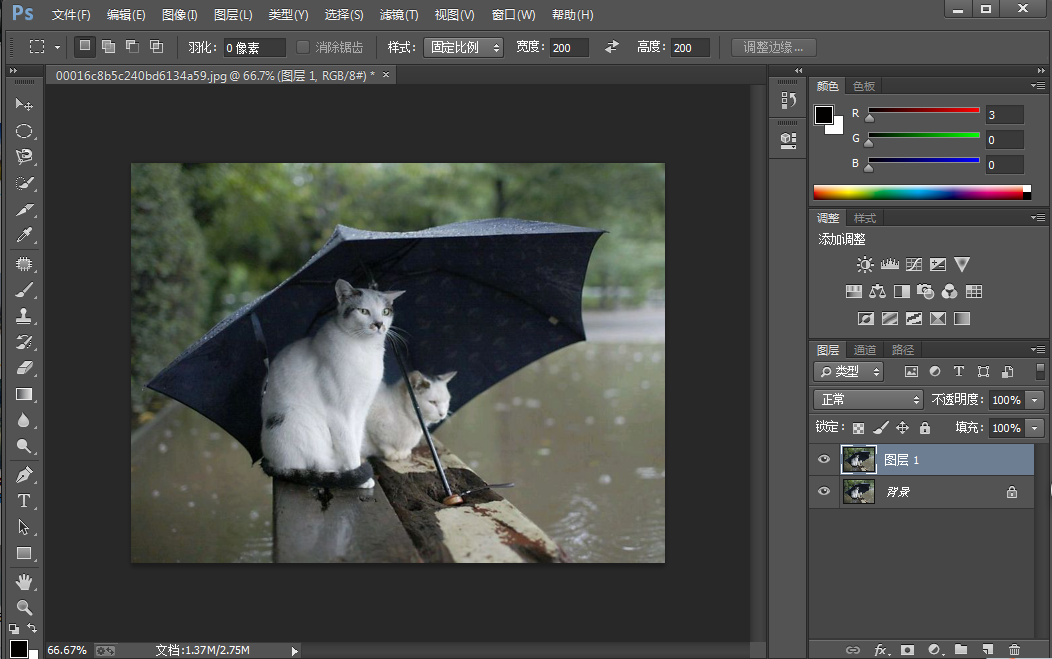1052x659 pixels.
Task: Select the Gradient tool
Action: [x=24, y=395]
